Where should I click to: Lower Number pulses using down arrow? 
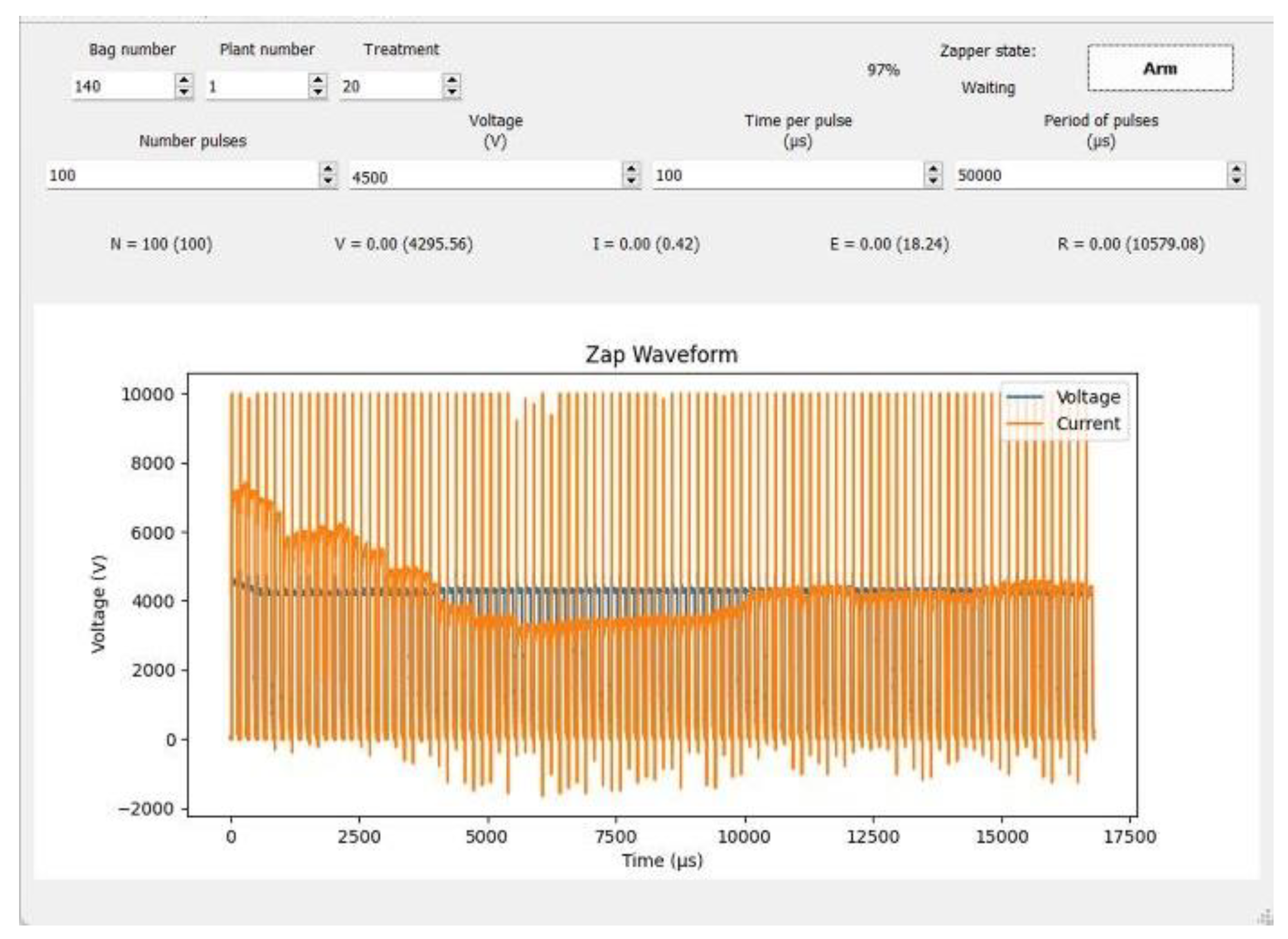pos(328,181)
